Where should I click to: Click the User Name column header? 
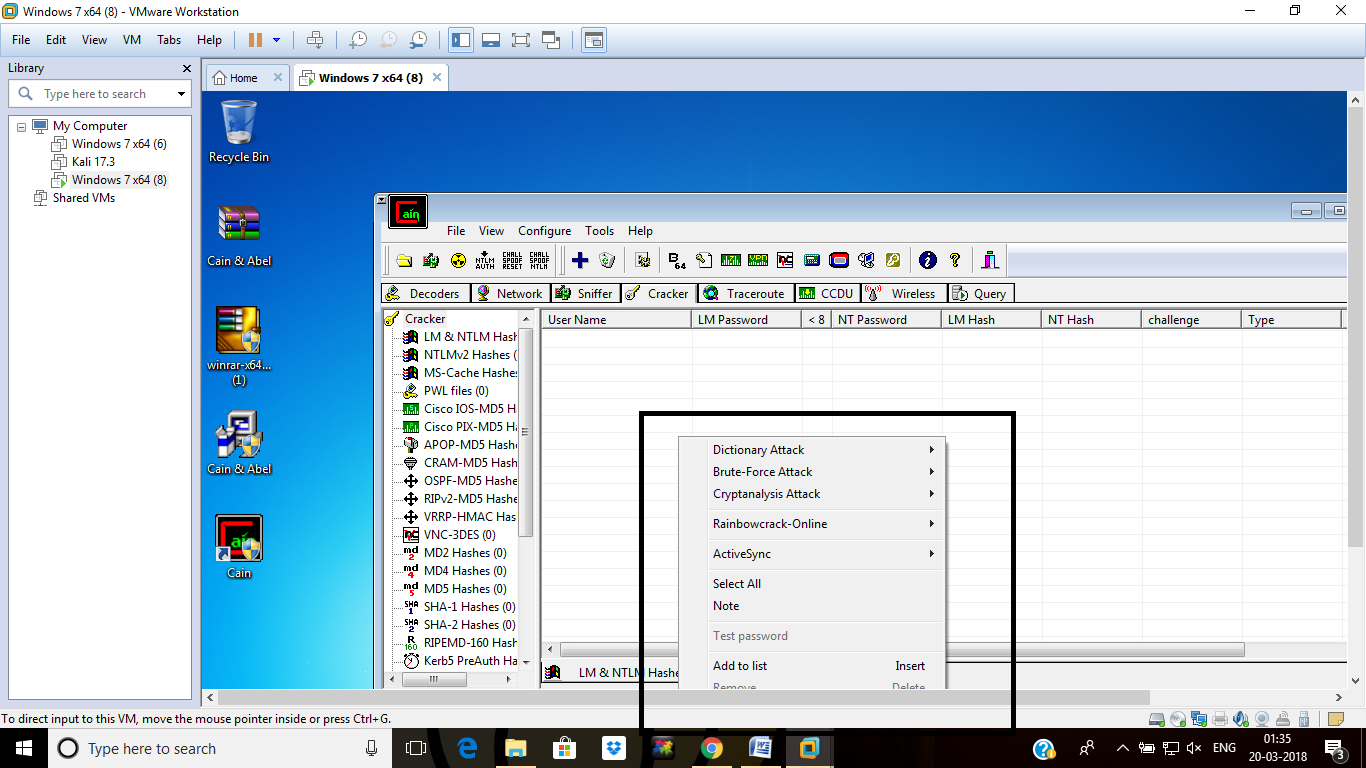click(617, 320)
